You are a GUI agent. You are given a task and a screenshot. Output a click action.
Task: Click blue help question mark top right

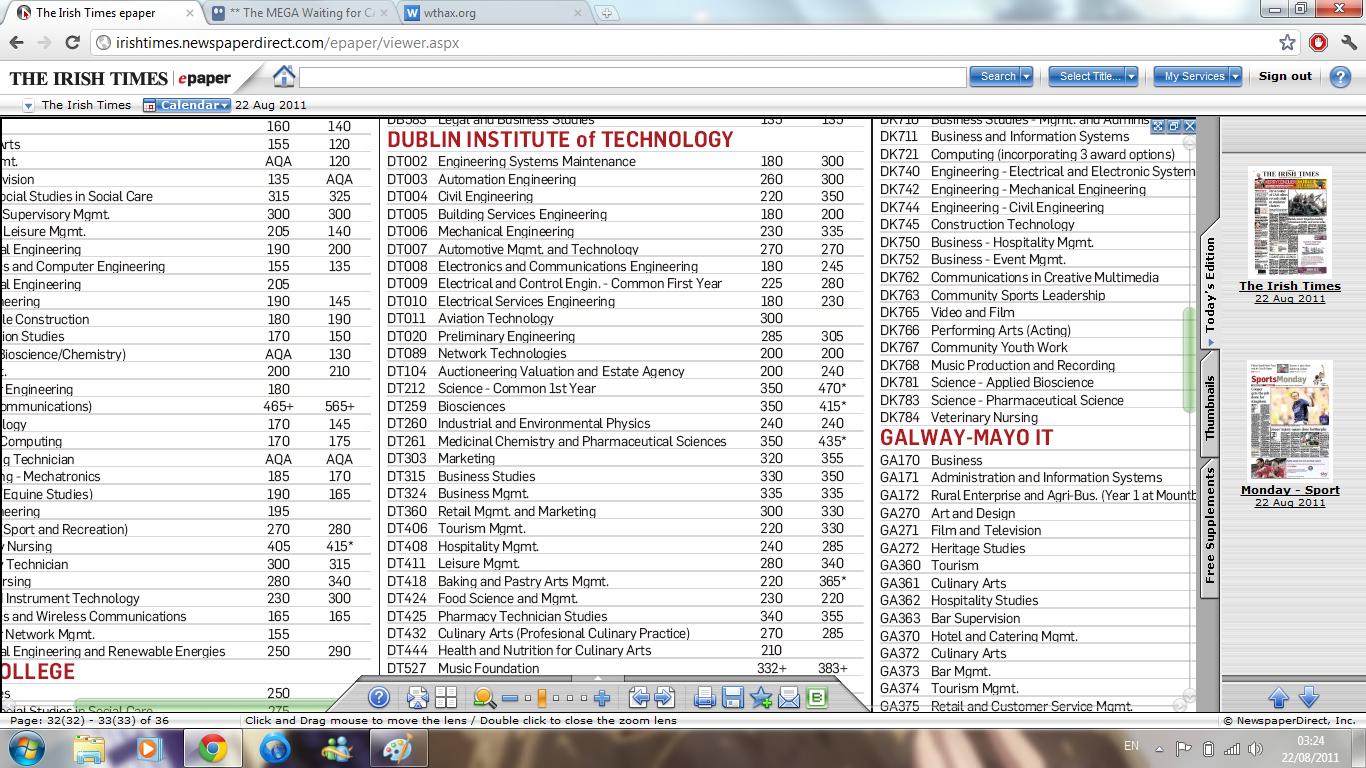[x=1340, y=76]
